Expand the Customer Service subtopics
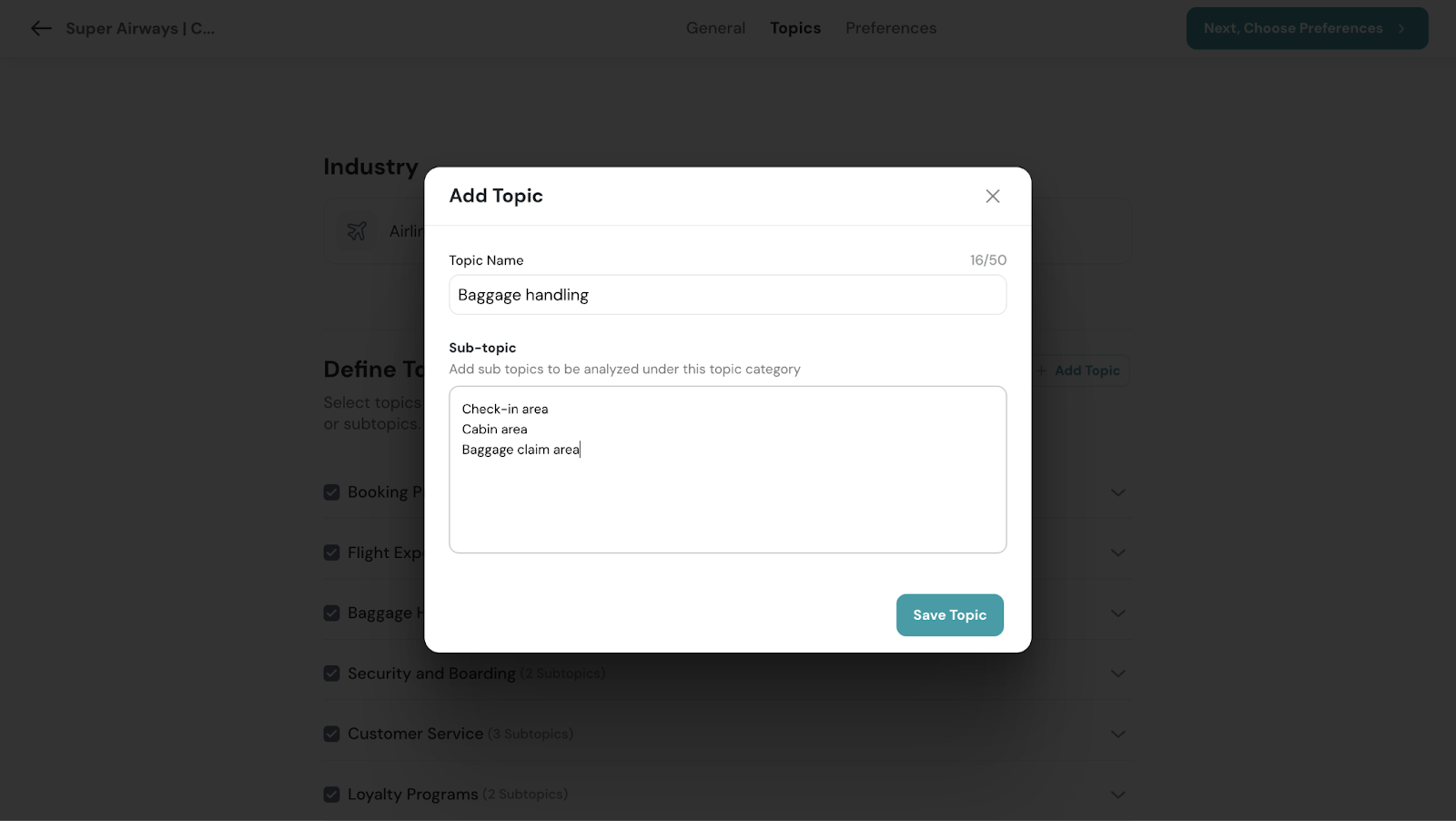The image size is (1456, 821). 1117,734
